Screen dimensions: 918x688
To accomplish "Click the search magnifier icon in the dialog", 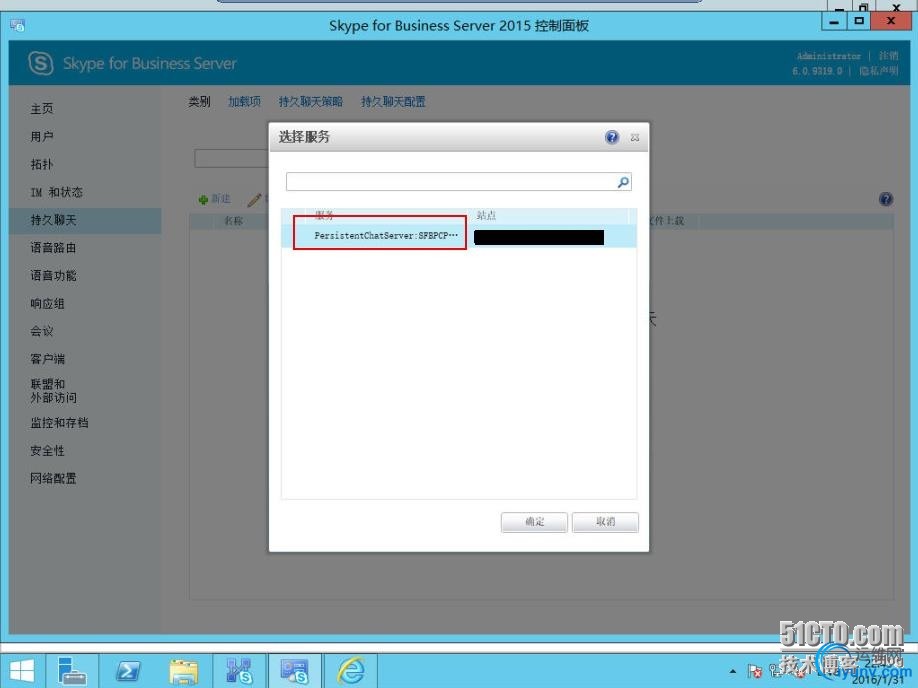I will [x=624, y=182].
